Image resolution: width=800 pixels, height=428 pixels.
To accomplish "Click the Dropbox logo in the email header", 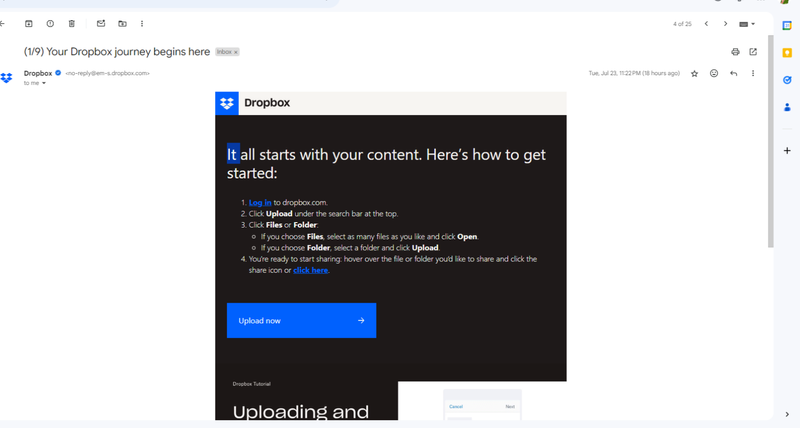I will tap(227, 103).
